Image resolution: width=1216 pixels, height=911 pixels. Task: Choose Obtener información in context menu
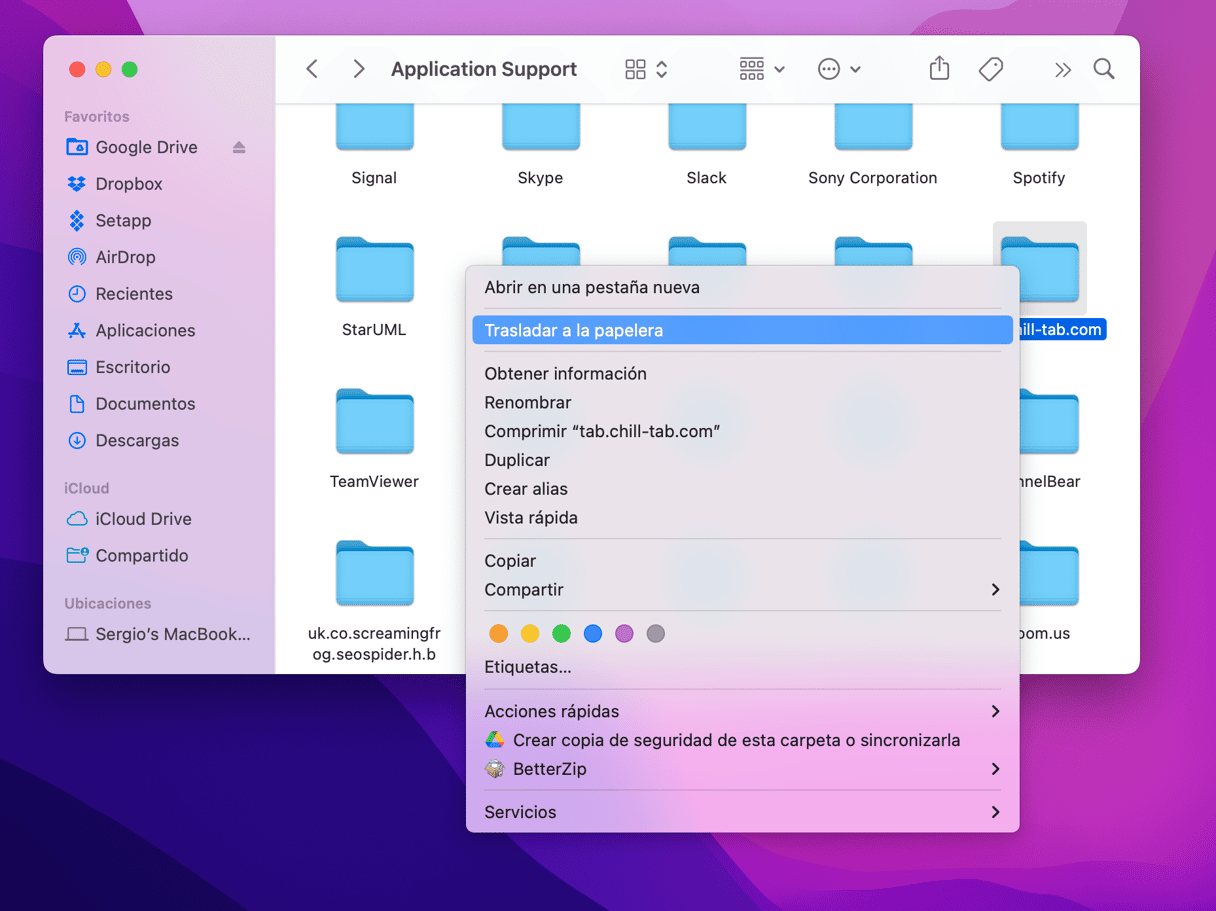point(743,374)
